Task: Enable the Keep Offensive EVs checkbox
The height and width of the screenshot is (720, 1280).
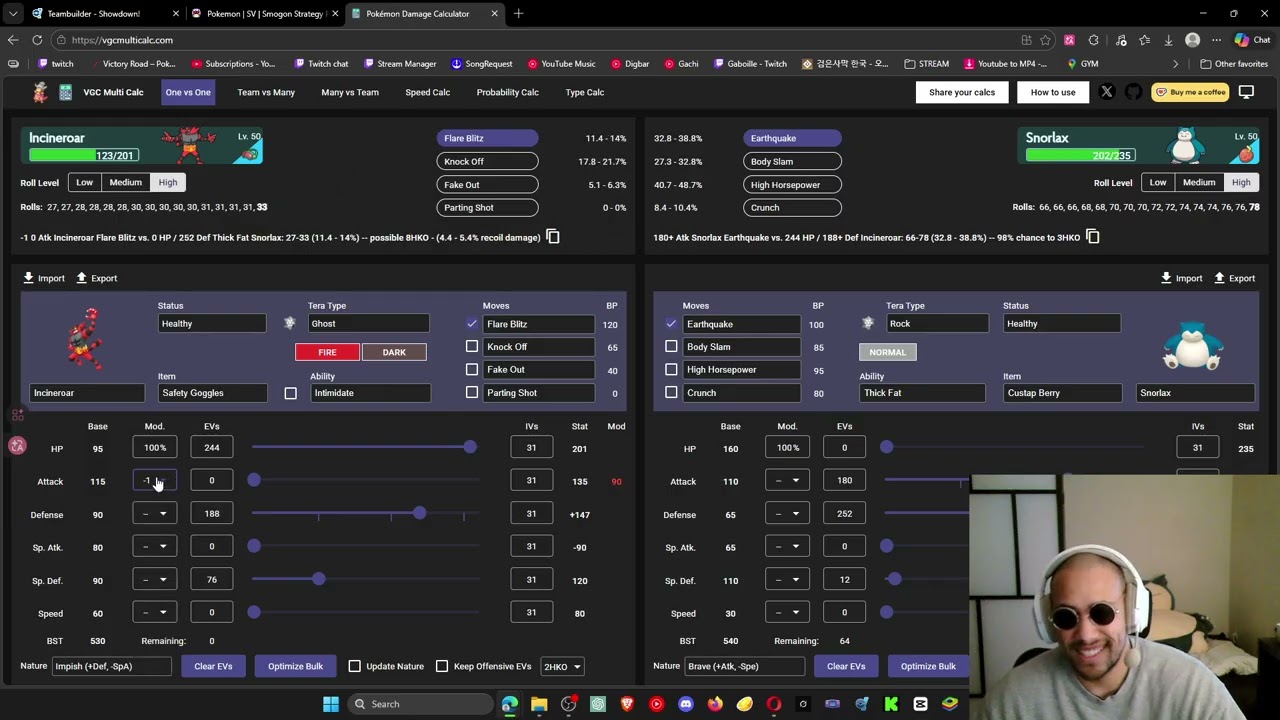Action: [442, 666]
